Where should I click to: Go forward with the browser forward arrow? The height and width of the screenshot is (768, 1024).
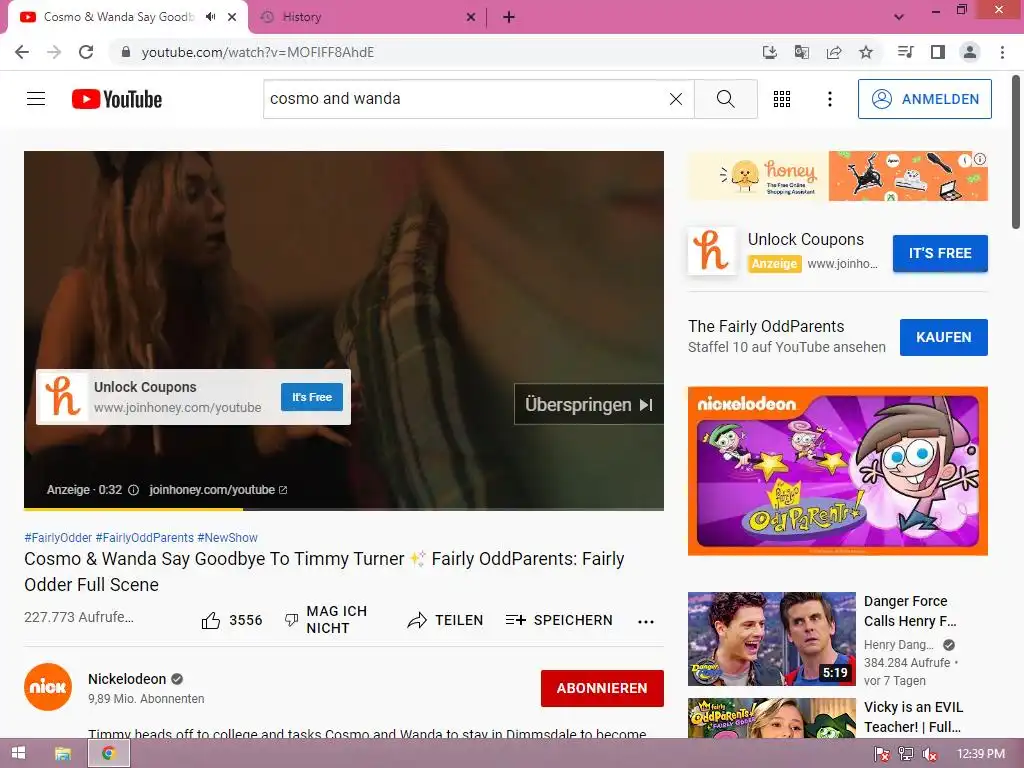pyautogui.click(x=54, y=52)
